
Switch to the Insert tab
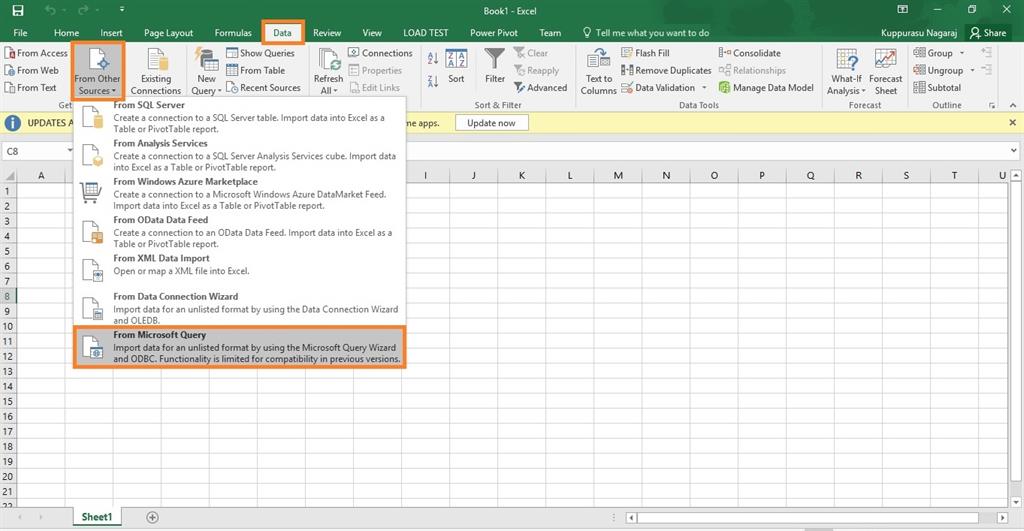[x=111, y=33]
